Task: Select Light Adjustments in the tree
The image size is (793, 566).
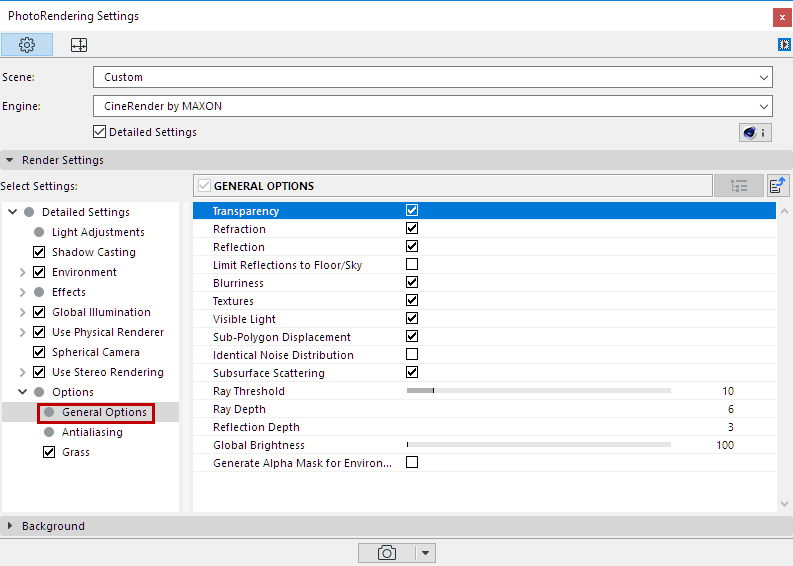Action: coord(98,232)
